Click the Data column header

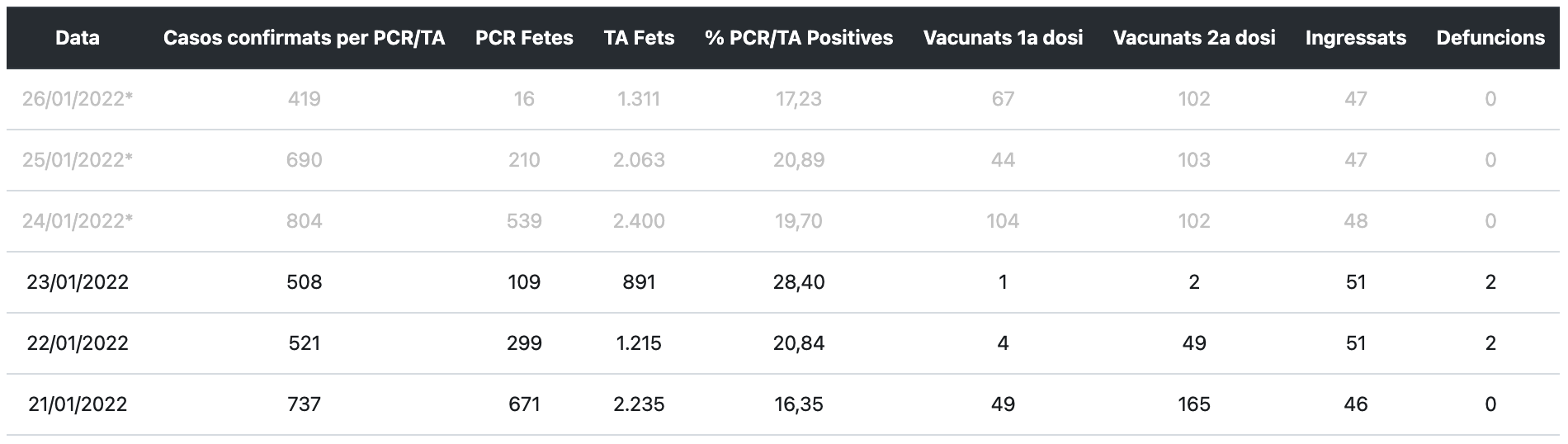pos(78,38)
